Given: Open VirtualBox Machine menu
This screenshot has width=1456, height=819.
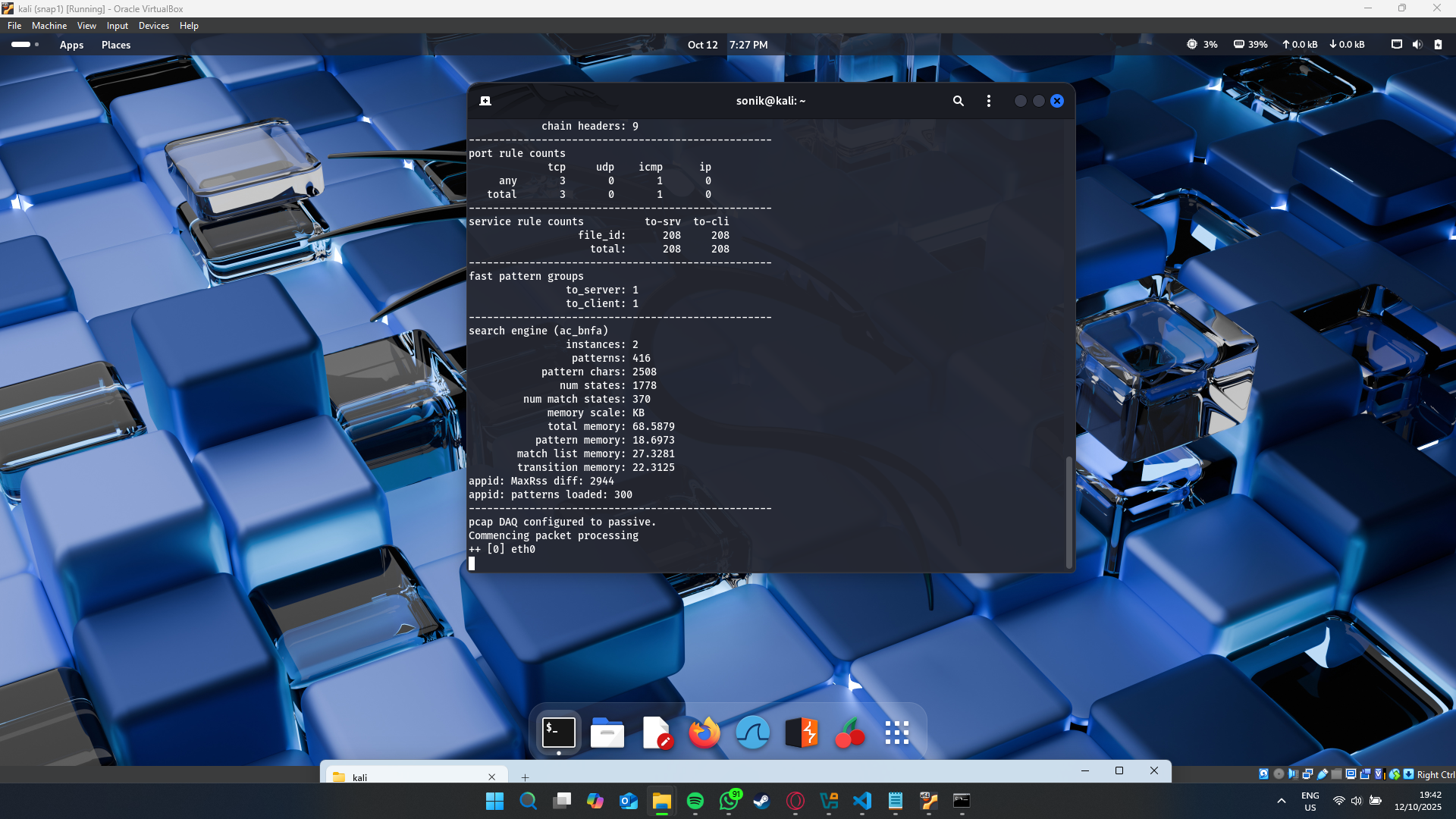Looking at the screenshot, I should click(49, 26).
